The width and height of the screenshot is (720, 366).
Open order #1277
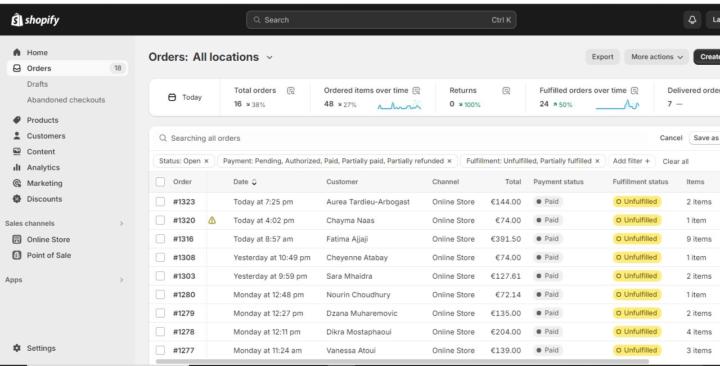tap(184, 350)
